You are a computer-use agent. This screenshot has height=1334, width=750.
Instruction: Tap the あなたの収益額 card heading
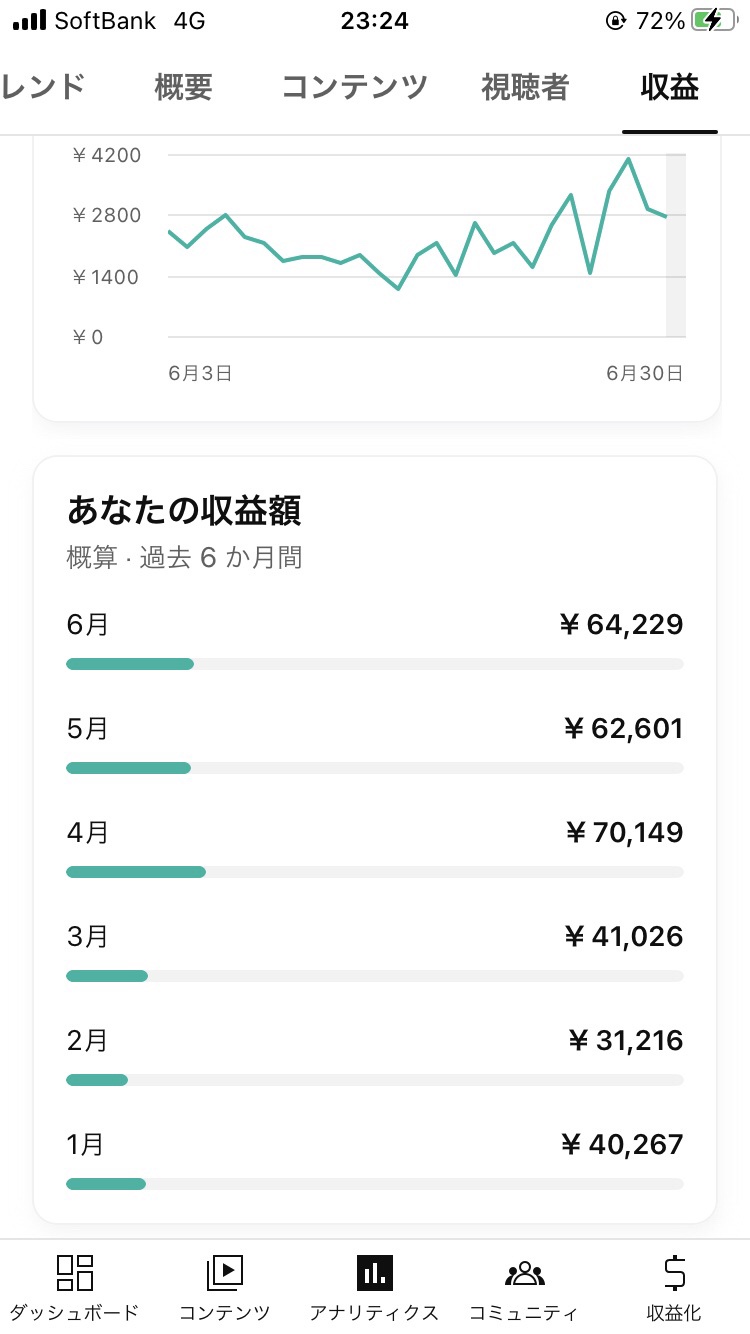tap(184, 511)
